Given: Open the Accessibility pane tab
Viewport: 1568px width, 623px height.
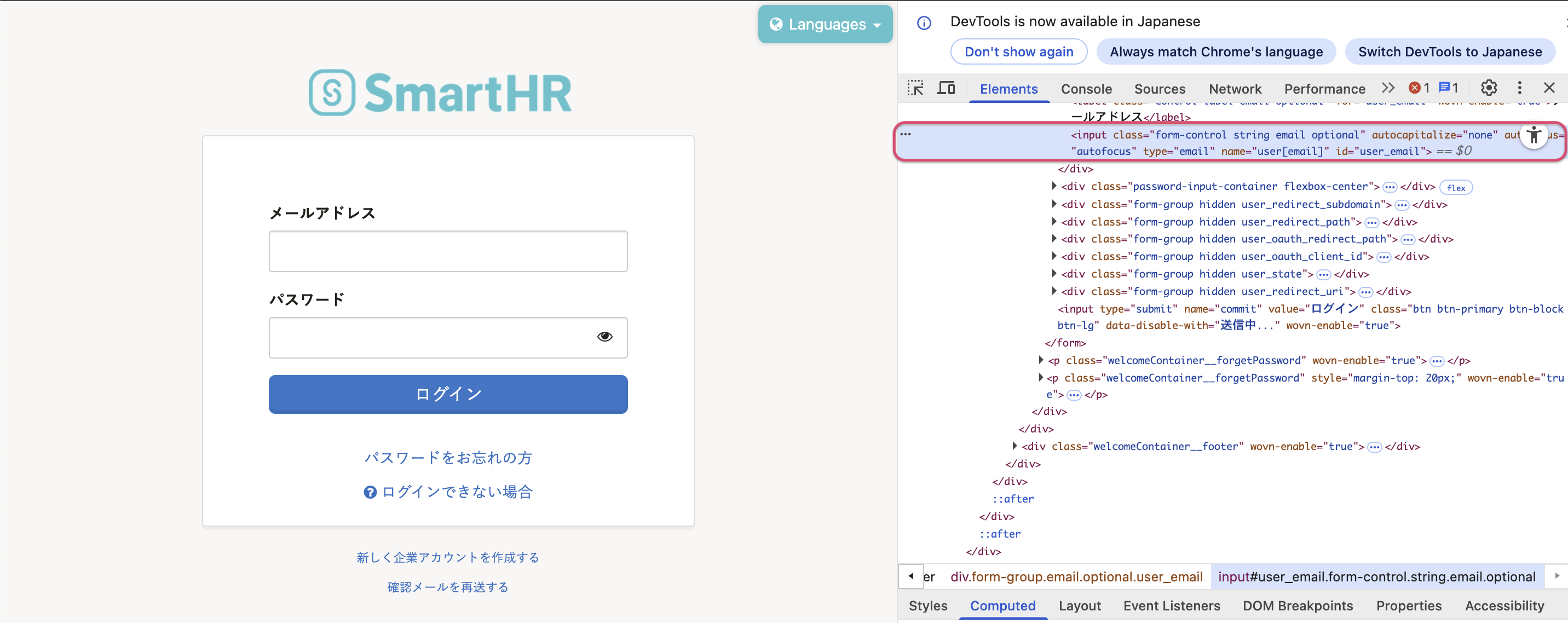Looking at the screenshot, I should [x=1504, y=606].
